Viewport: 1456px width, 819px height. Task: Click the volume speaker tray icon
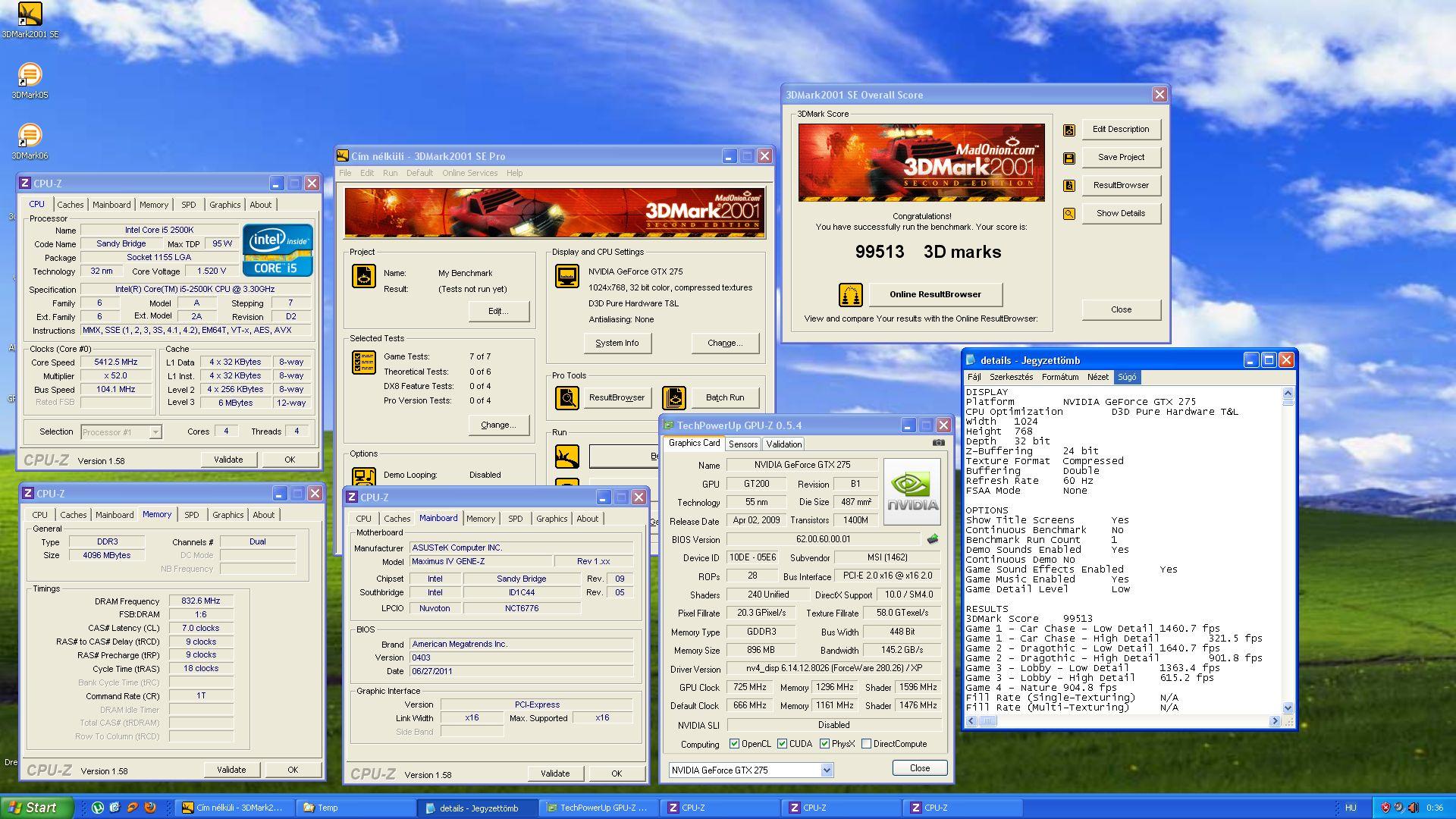click(x=1413, y=808)
